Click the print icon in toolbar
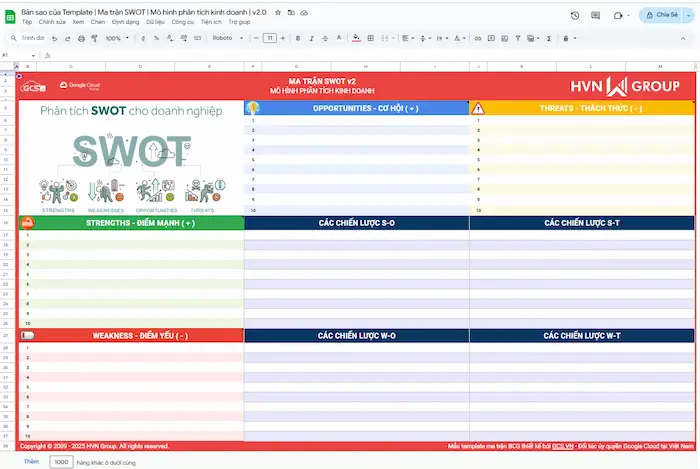 tap(81, 38)
